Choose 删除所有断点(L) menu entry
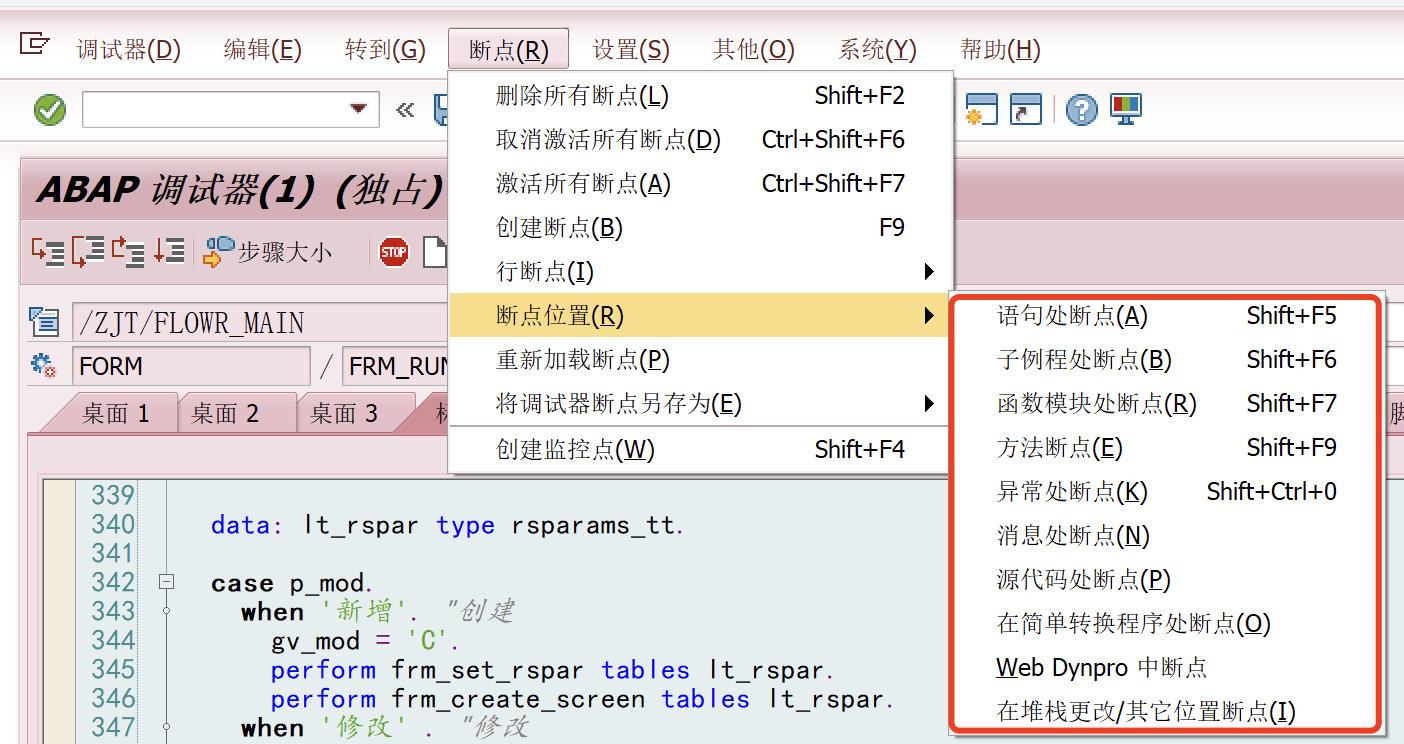Image resolution: width=1404 pixels, height=744 pixels. tap(700, 96)
